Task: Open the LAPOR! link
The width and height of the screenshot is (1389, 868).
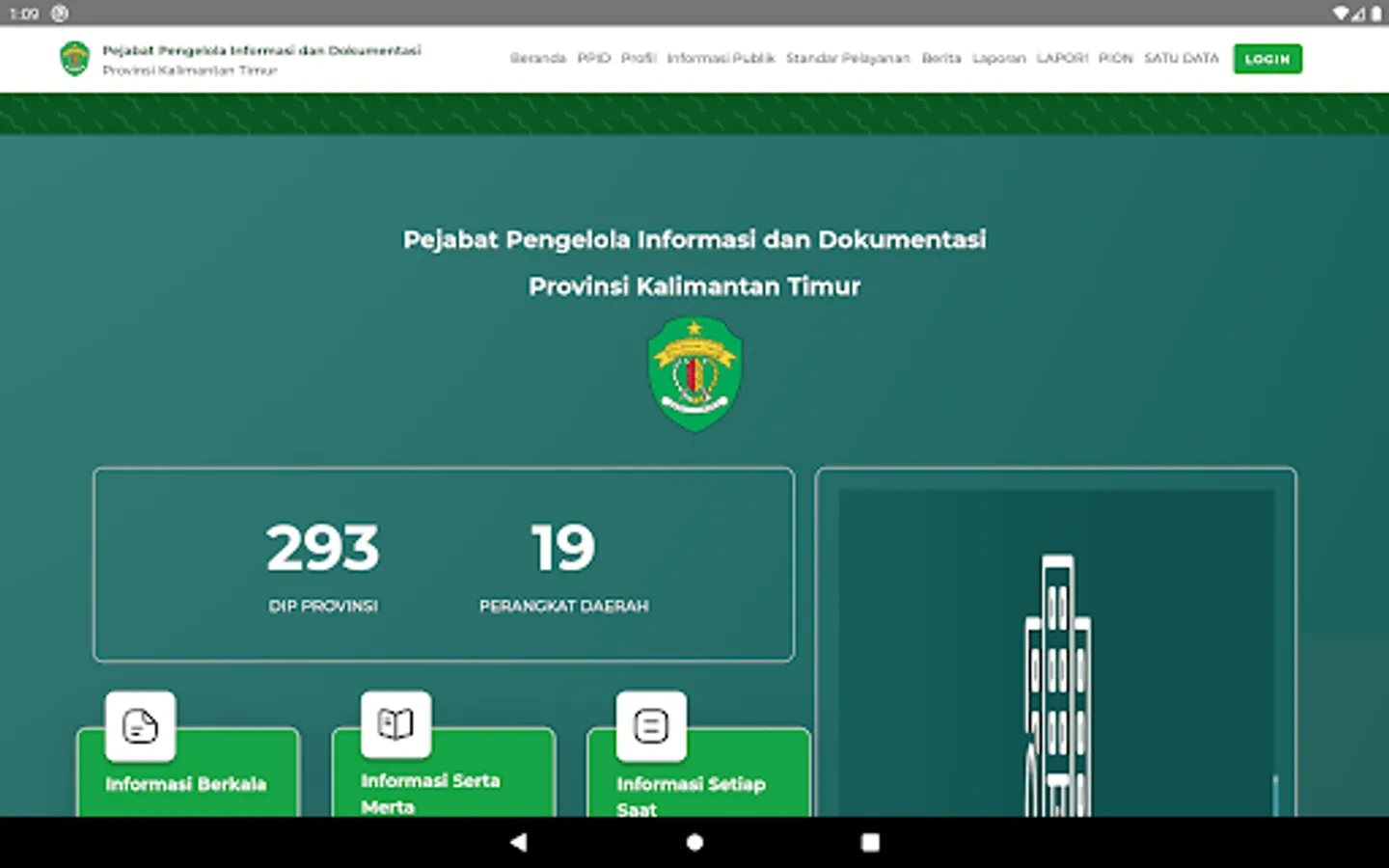Action: (x=1061, y=58)
